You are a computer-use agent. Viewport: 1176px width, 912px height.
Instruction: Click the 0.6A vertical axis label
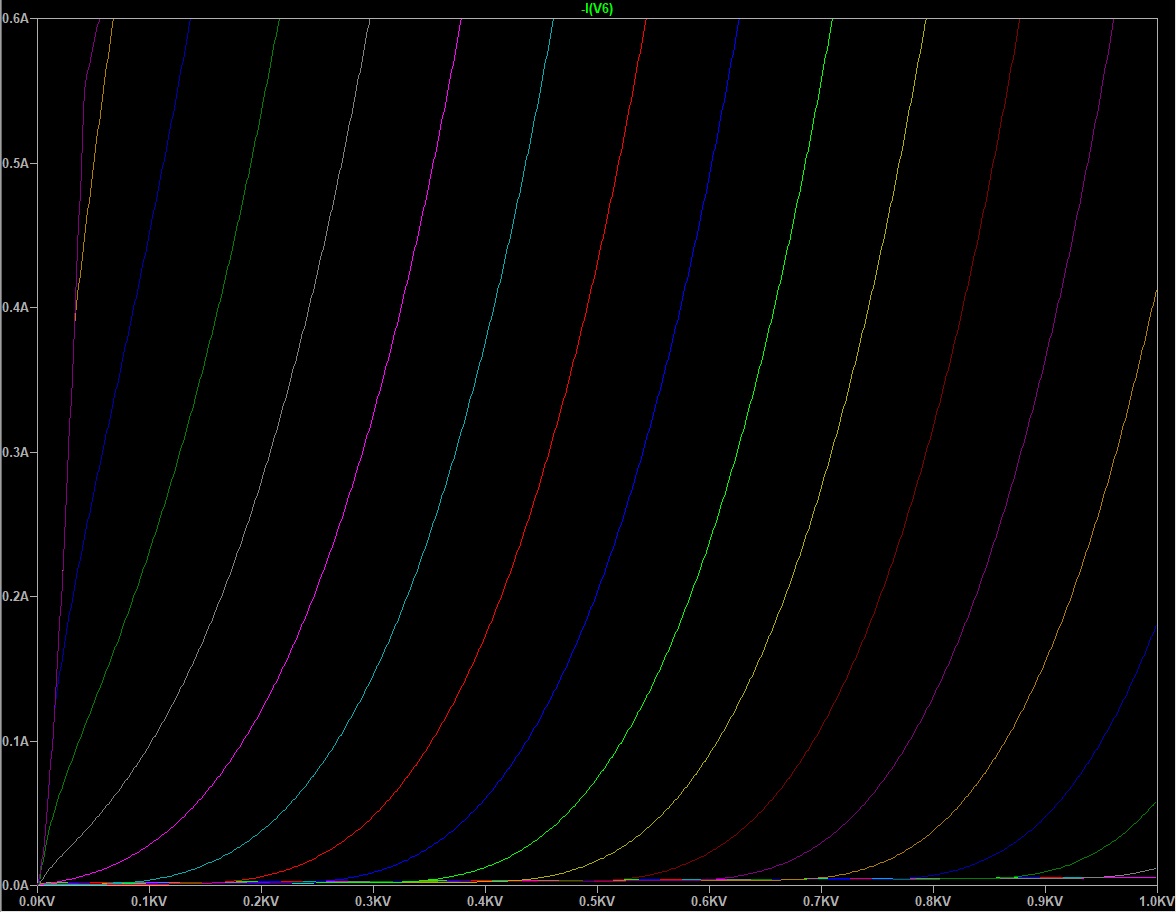point(16,19)
